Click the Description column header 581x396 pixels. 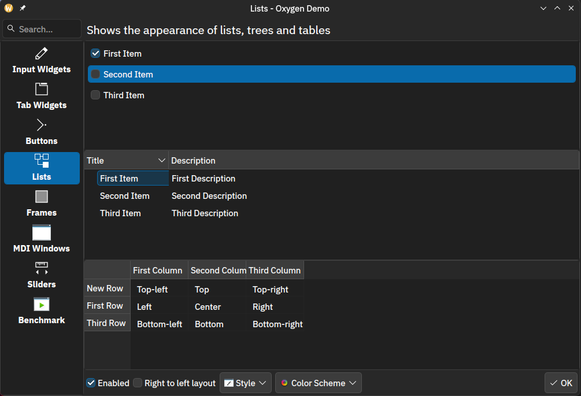coord(374,160)
